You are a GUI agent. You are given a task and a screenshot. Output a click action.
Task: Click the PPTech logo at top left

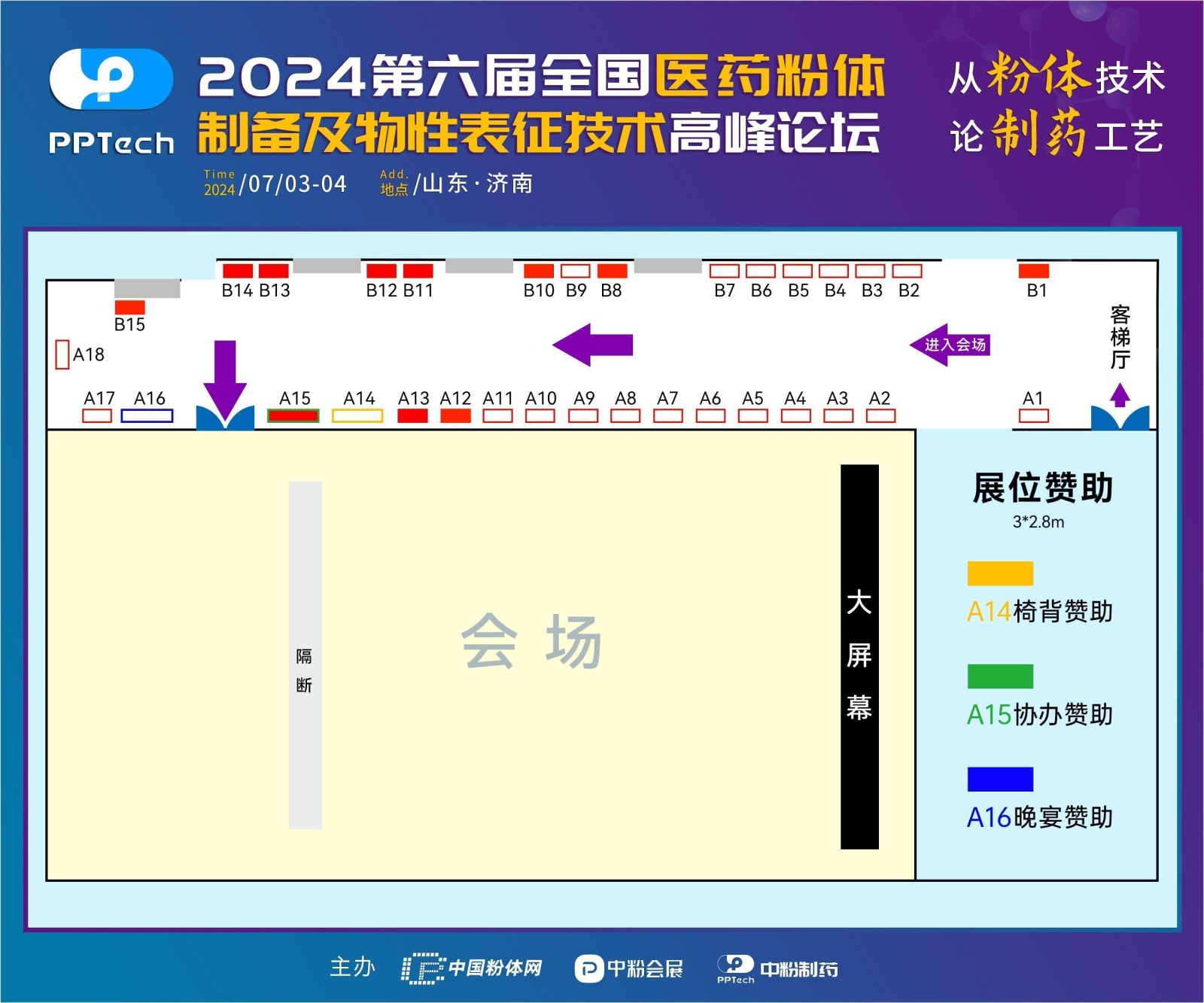(111, 101)
